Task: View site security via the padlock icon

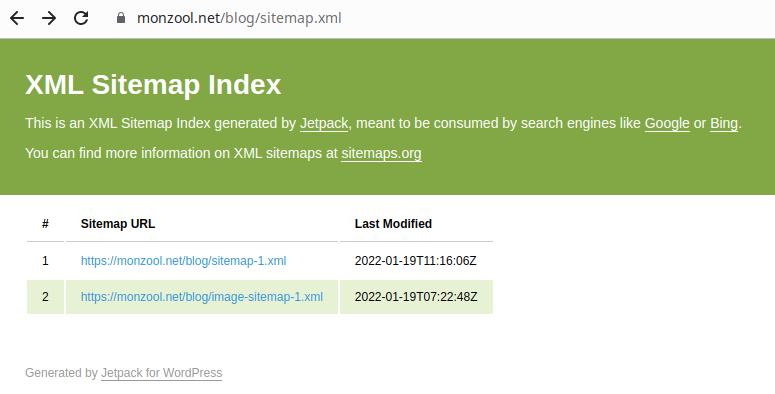Action: tap(121, 18)
